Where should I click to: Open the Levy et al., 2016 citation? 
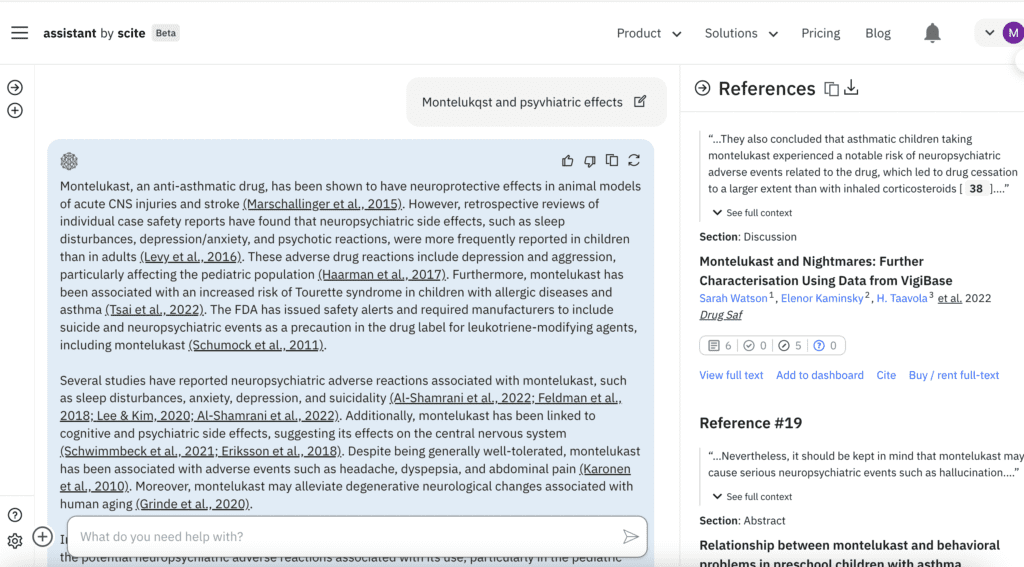(191, 257)
